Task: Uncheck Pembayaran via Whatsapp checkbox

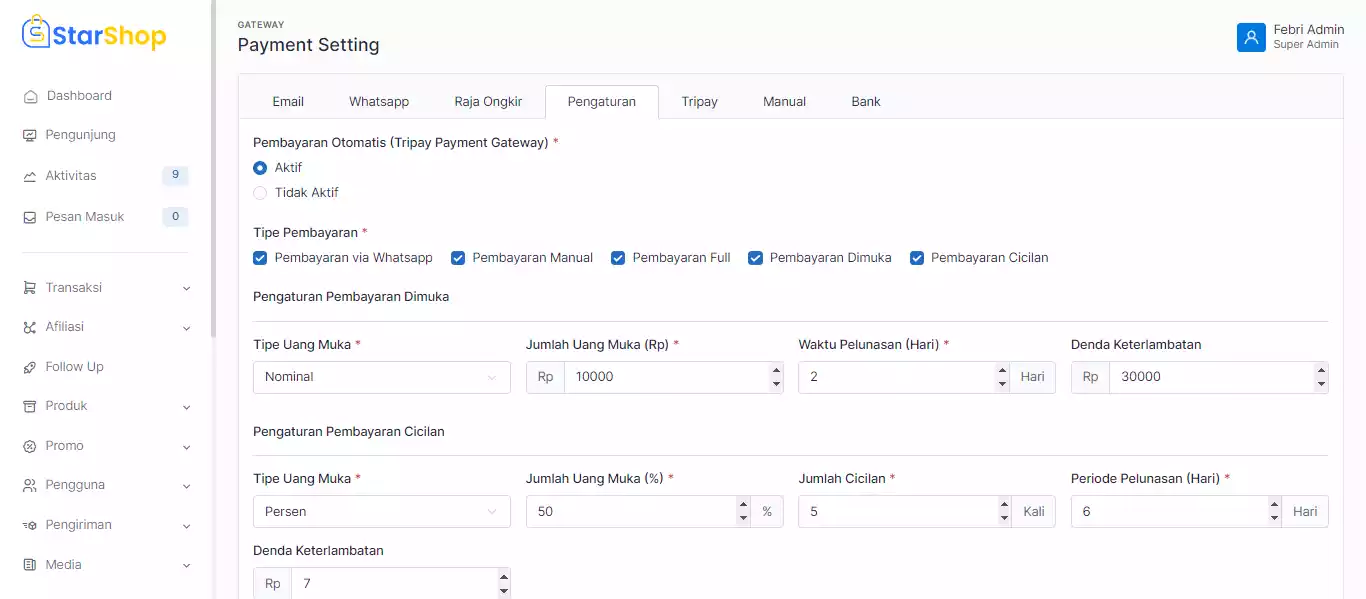Action: pyautogui.click(x=260, y=258)
